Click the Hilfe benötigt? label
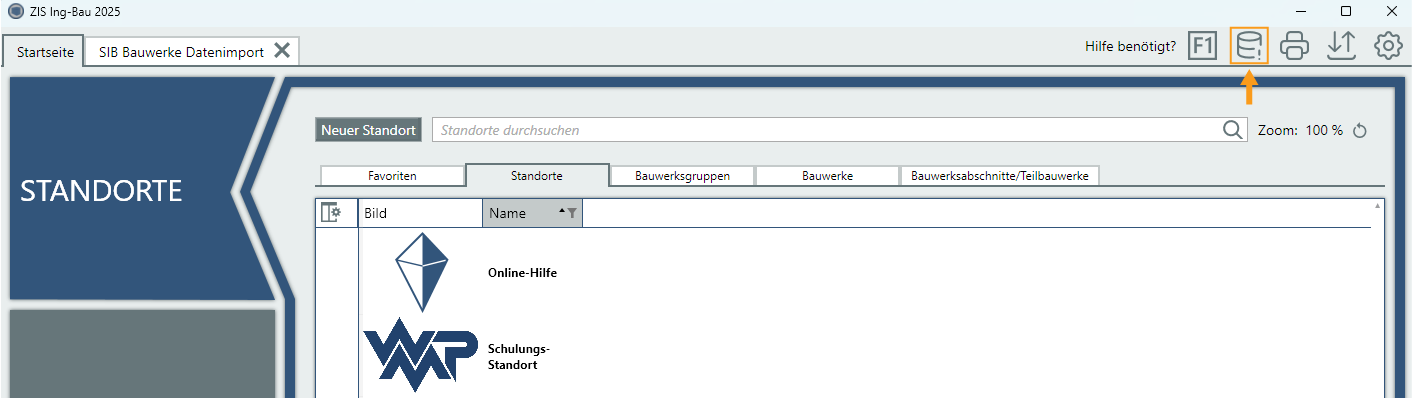The height and width of the screenshot is (399, 1412). pos(1130,46)
